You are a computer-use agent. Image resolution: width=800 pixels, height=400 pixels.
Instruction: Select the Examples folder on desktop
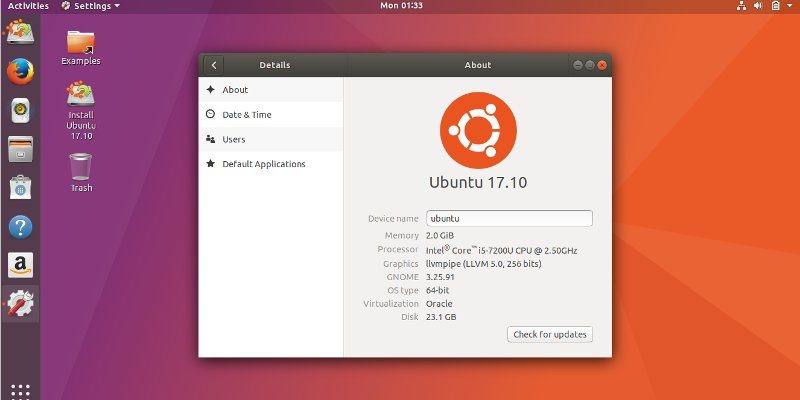click(81, 48)
